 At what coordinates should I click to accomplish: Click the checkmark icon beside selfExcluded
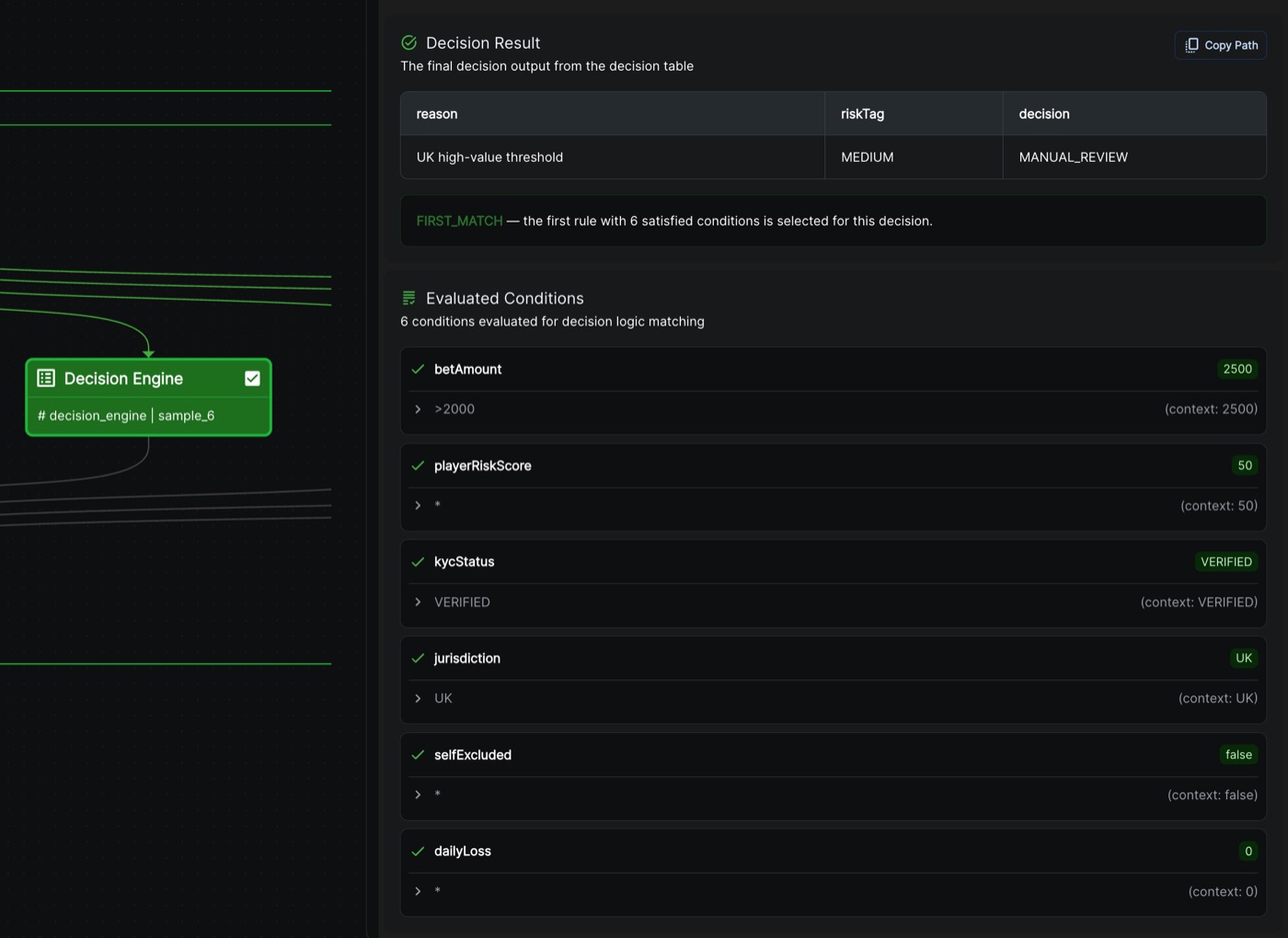(x=419, y=754)
